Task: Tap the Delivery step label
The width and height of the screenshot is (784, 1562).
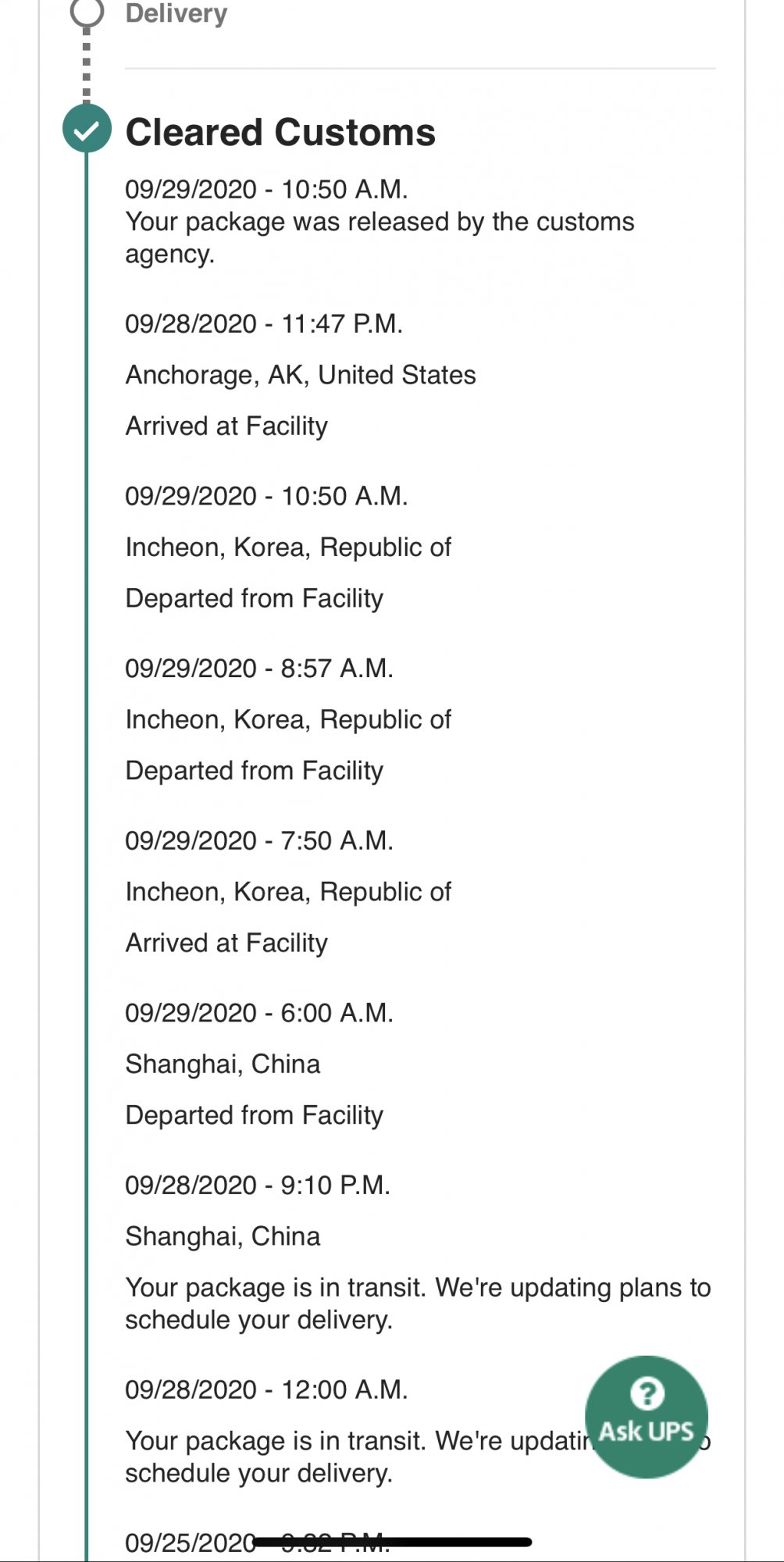Action: 176,12
